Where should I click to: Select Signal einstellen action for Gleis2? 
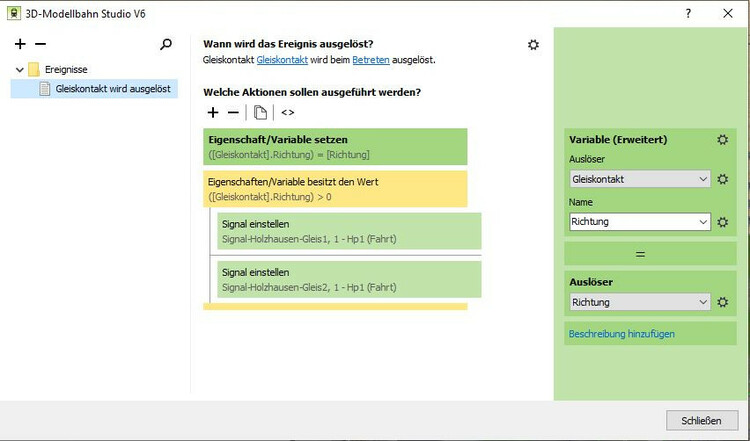[349, 279]
